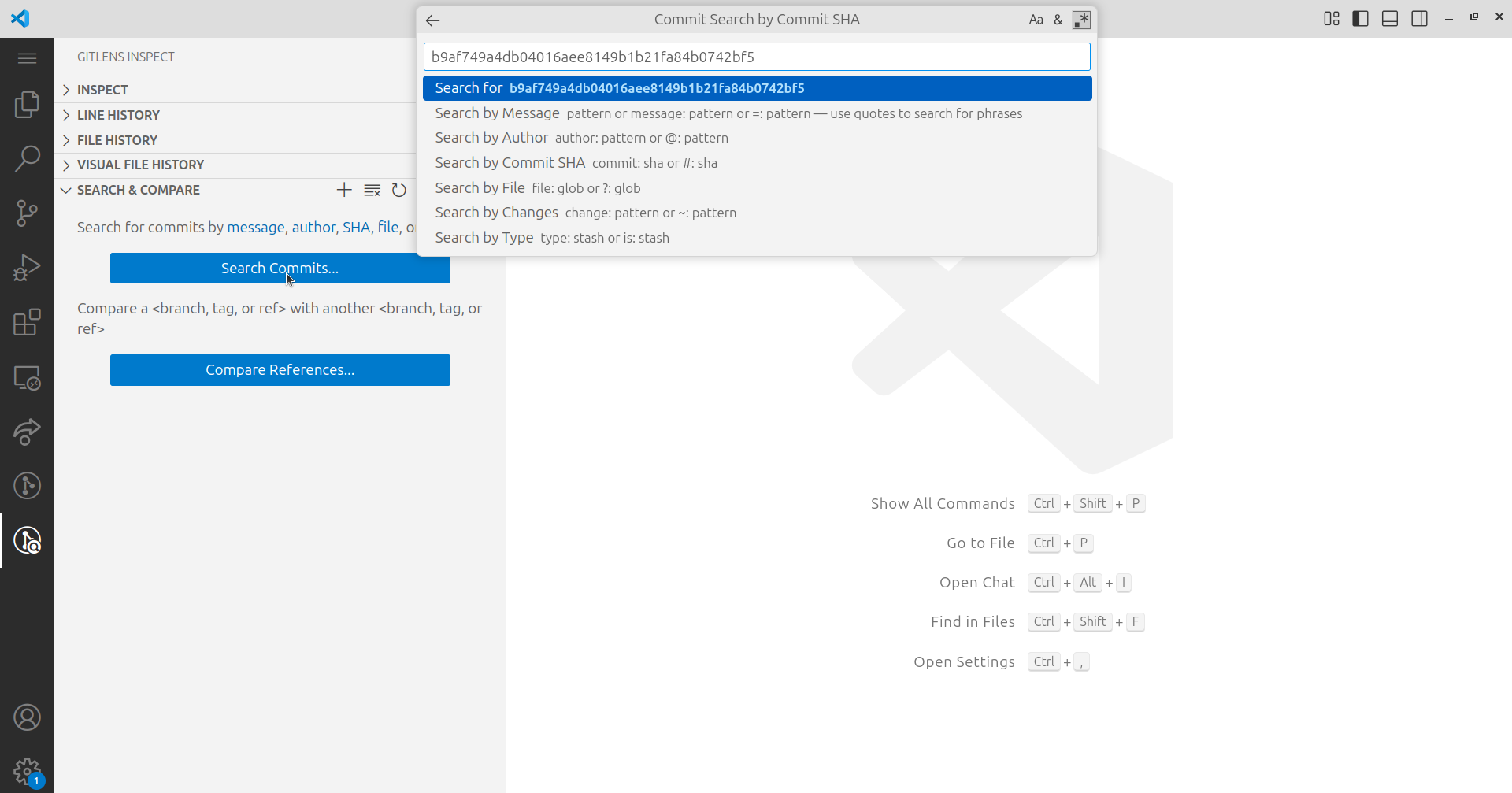1512x793 pixels.
Task: Open the Remote Explorer view
Action: pos(27,378)
